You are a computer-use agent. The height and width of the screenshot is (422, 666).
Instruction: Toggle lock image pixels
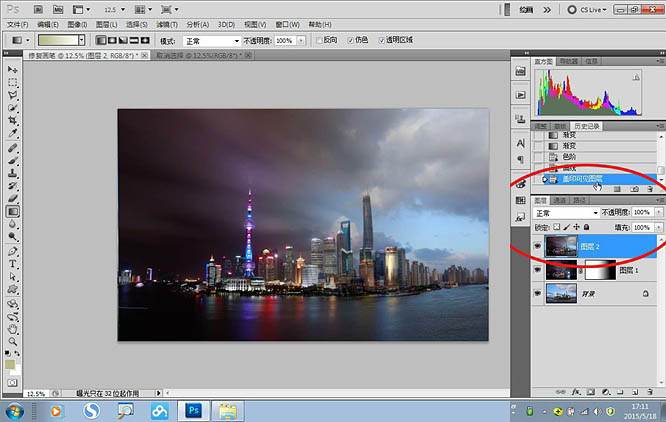567,227
